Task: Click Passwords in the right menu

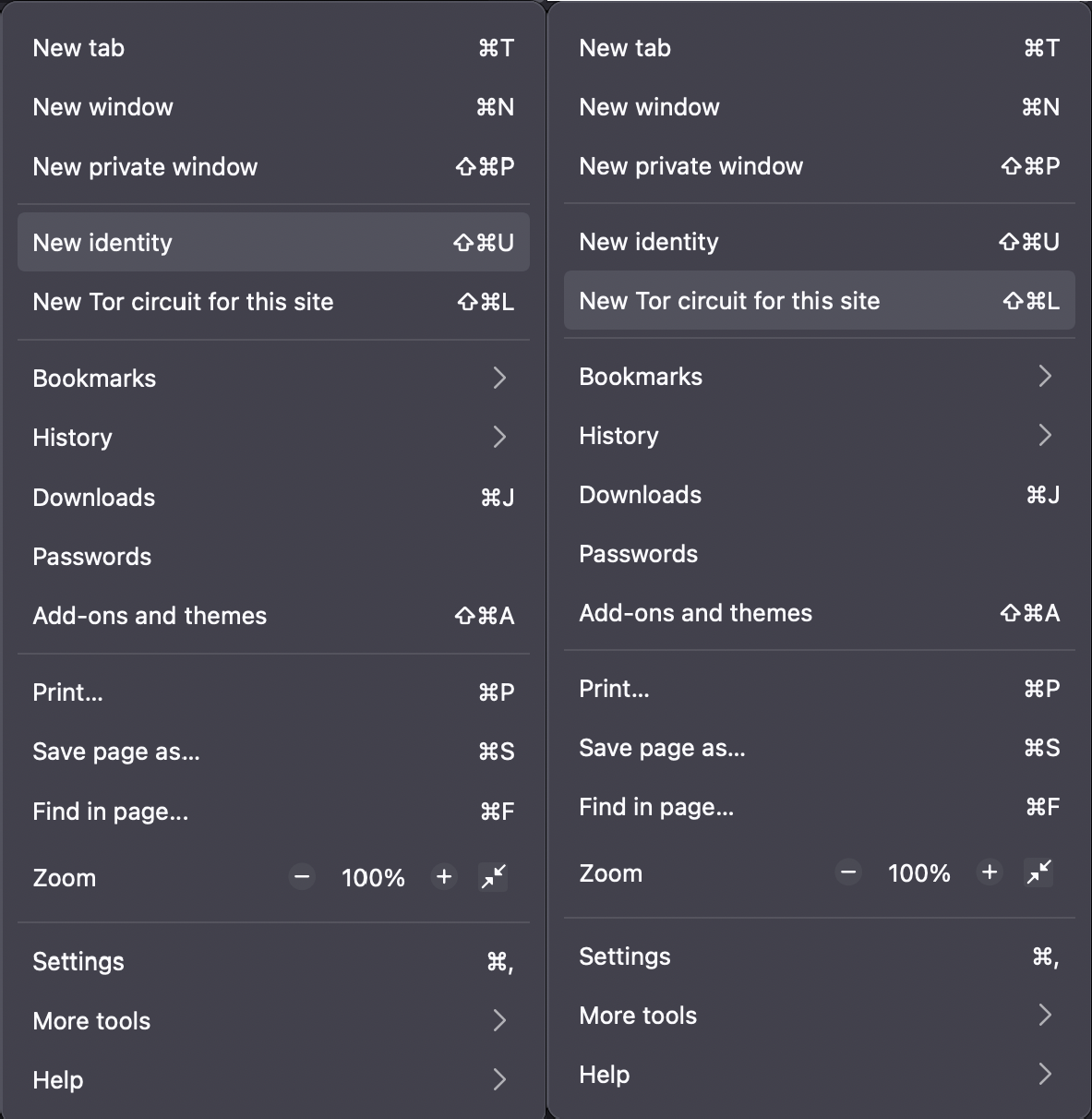Action: [x=819, y=554]
